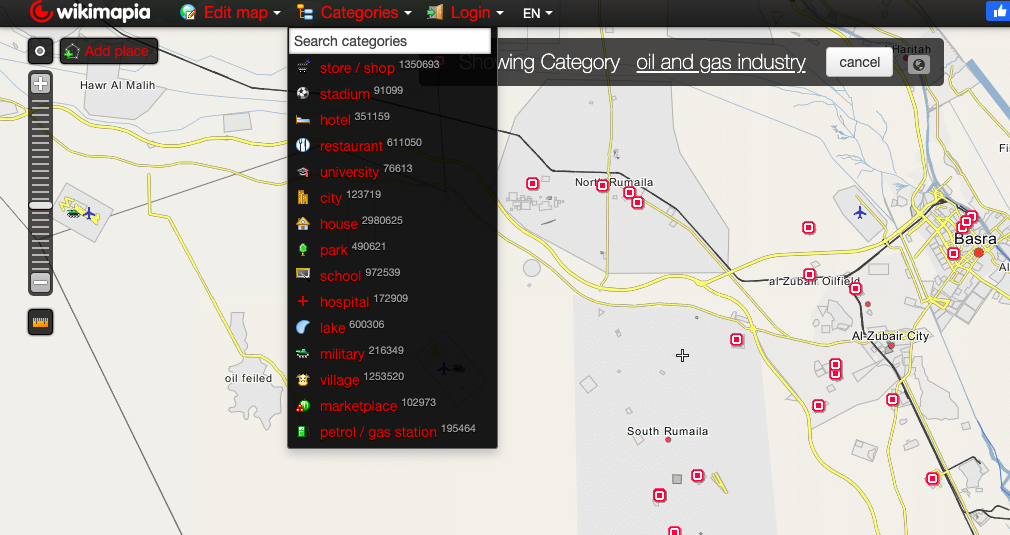Viewport: 1010px width, 535px height.
Task: Click the Categories tree icon
Action: click(x=305, y=12)
